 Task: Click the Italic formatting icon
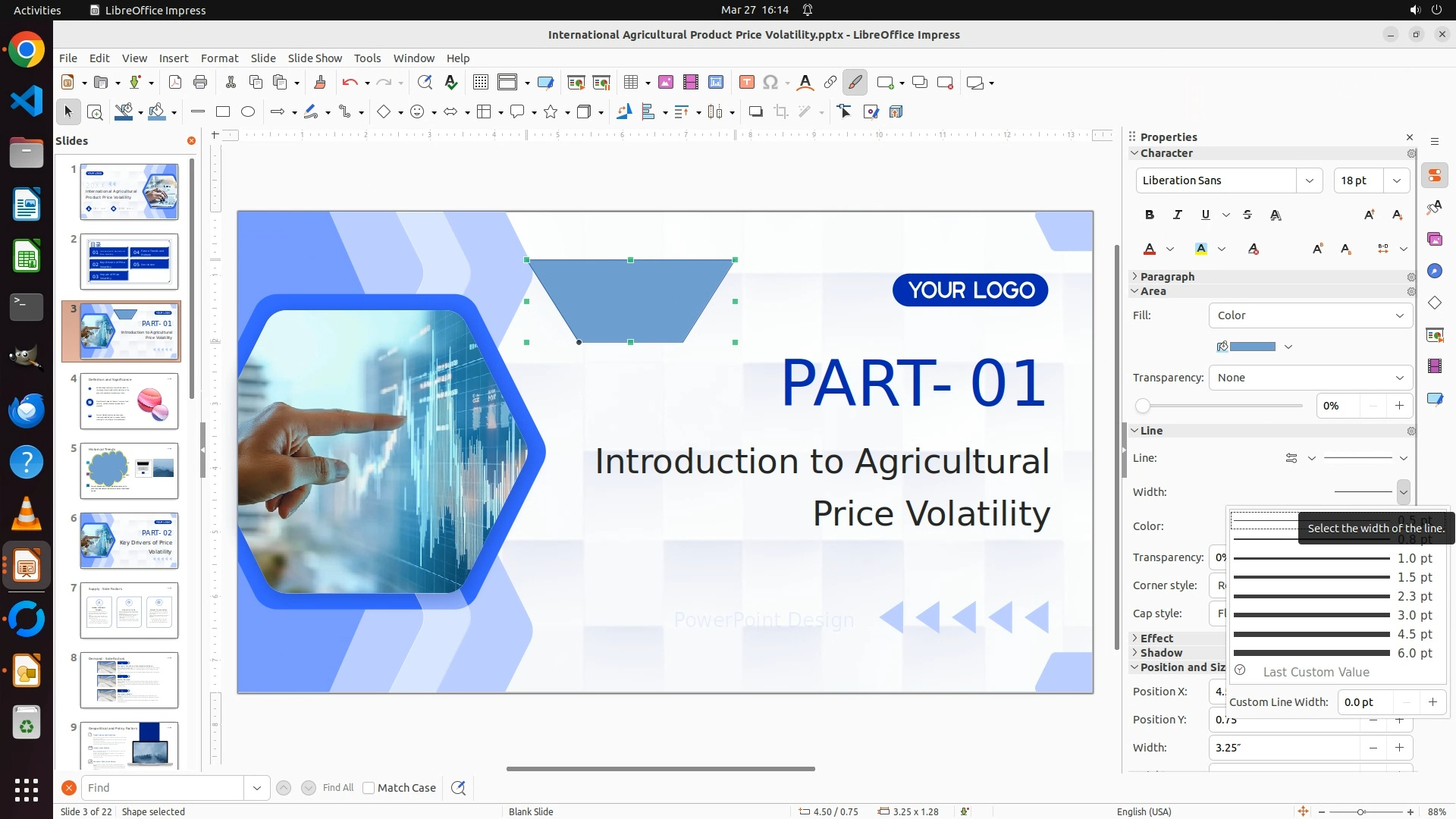pos(1178,215)
